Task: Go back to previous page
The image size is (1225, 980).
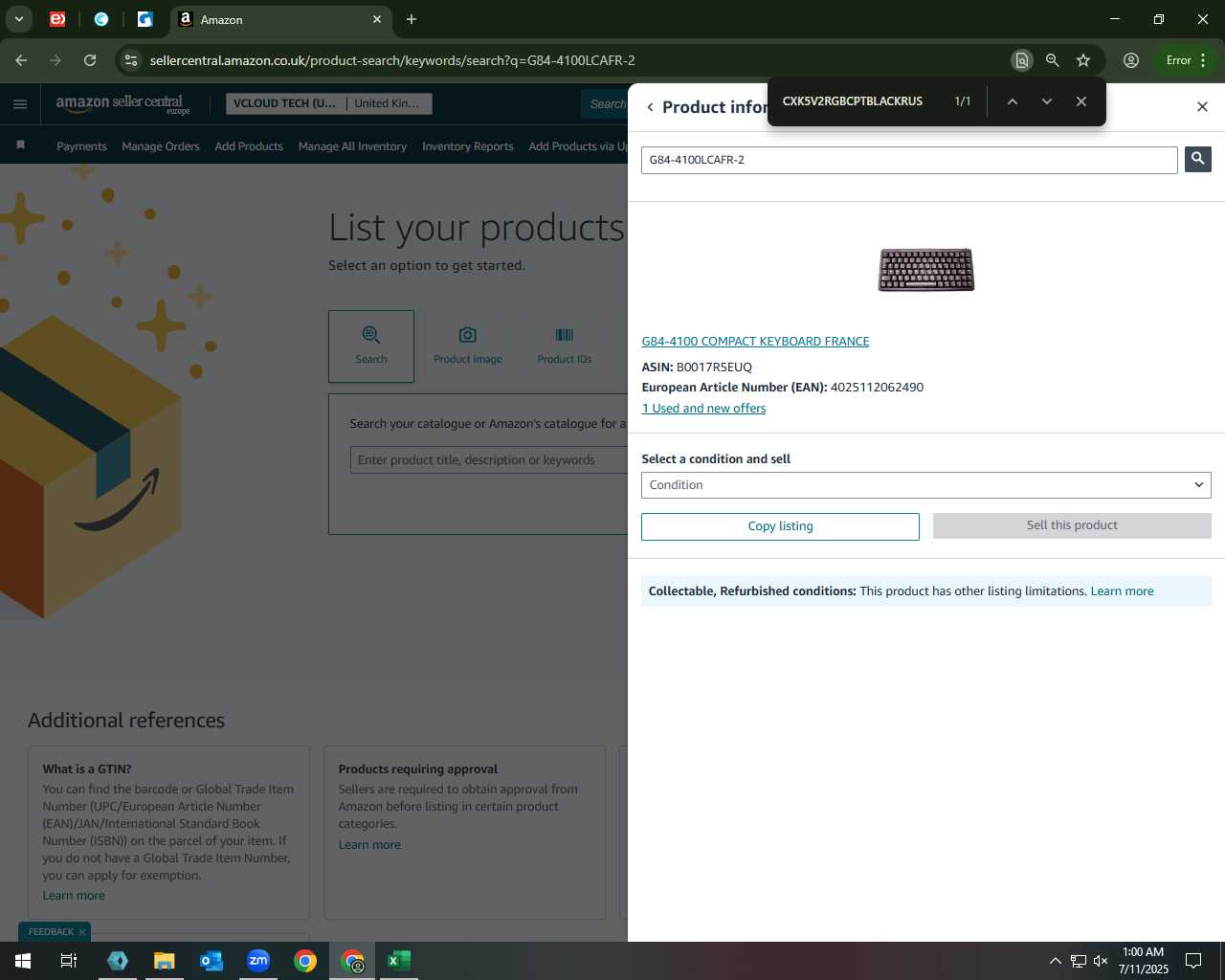Action: [x=21, y=60]
